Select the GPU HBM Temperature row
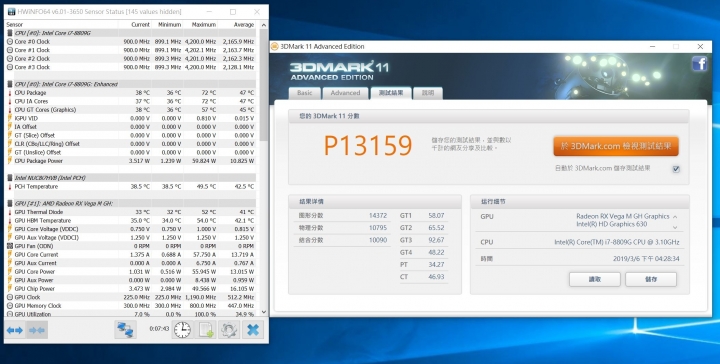 point(130,220)
